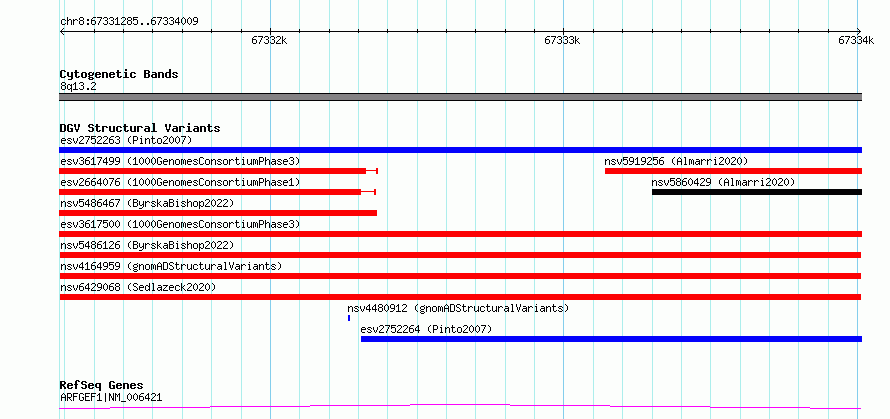The image size is (890, 419).
Task: Open the nsv5486126 (ByrskaBishop2022) label
Action: [147, 245]
